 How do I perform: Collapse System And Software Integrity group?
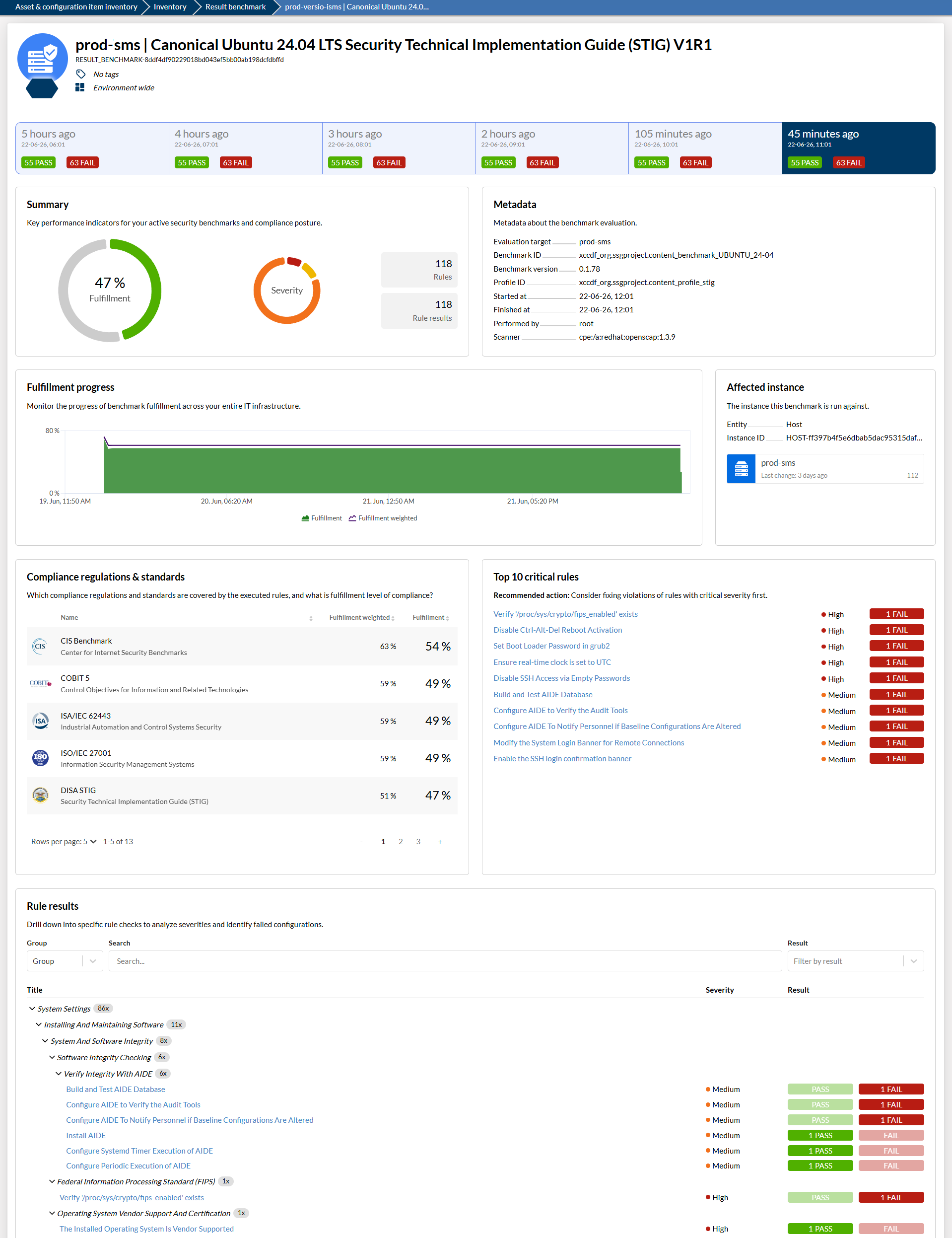pos(45,1041)
